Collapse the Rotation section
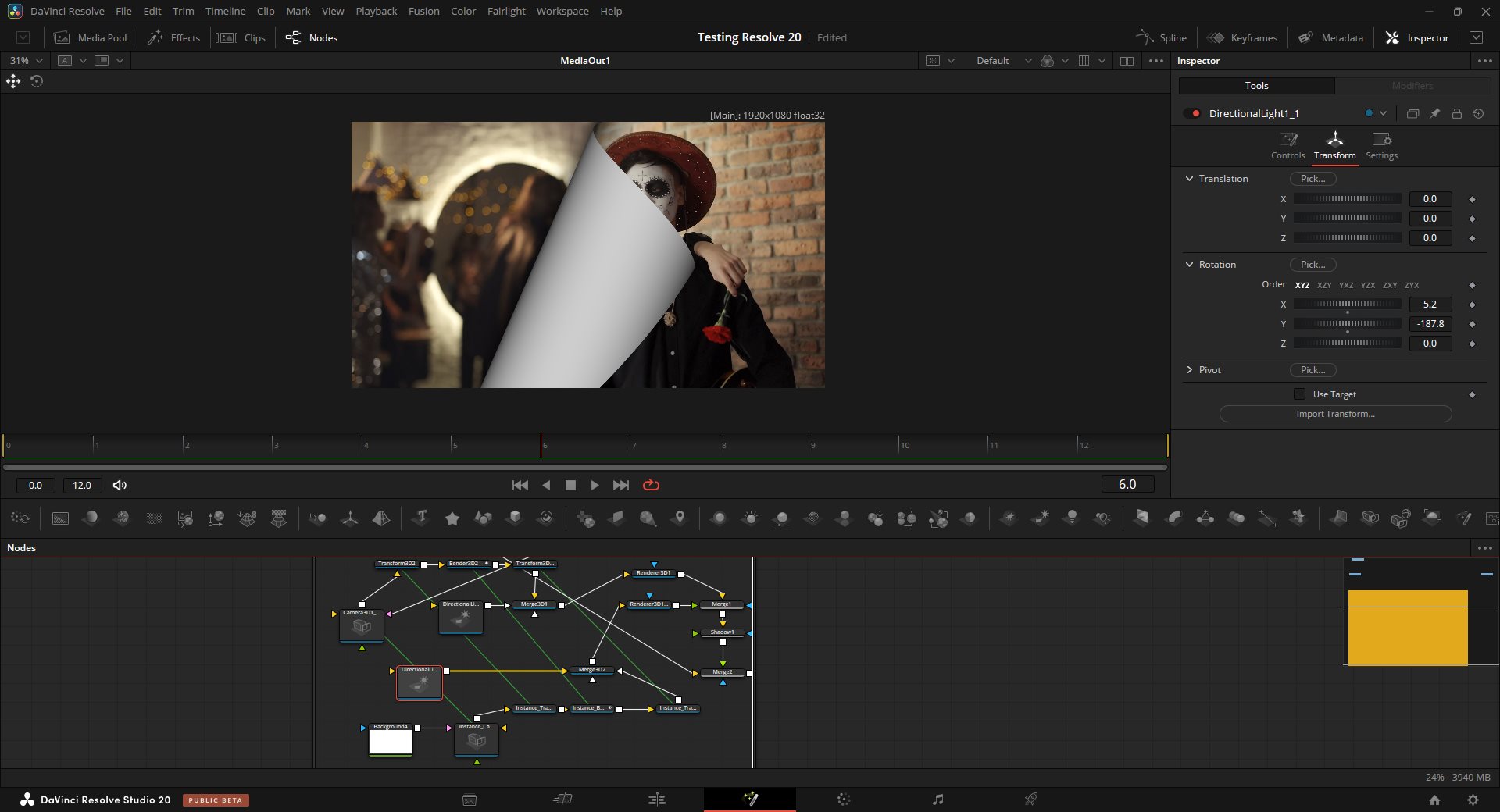 tap(1189, 265)
